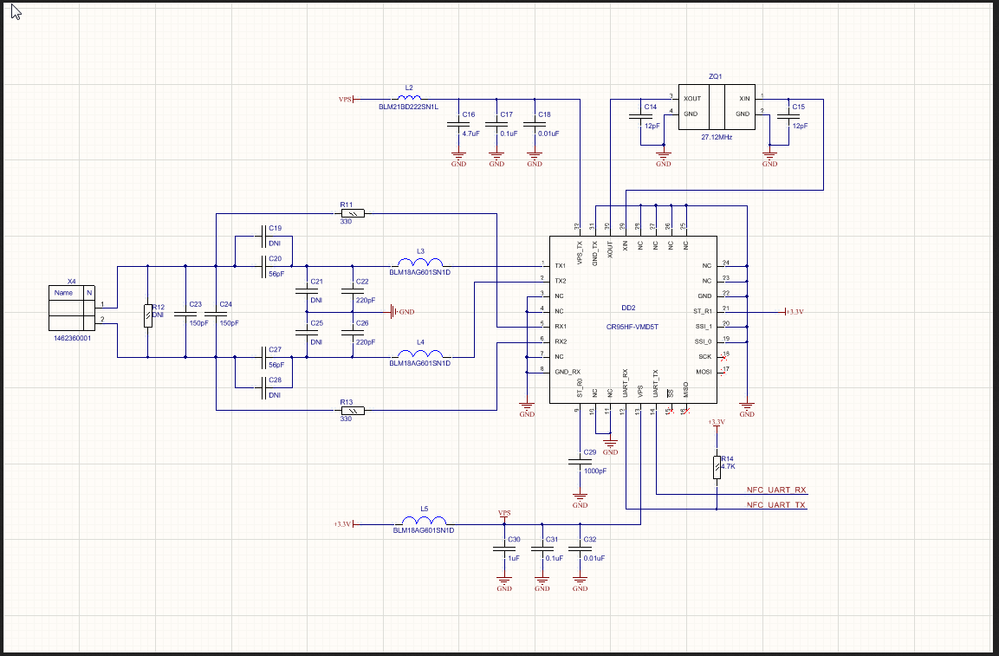Select capacitor C28 symbol
The image size is (999, 656).
(x=264, y=388)
